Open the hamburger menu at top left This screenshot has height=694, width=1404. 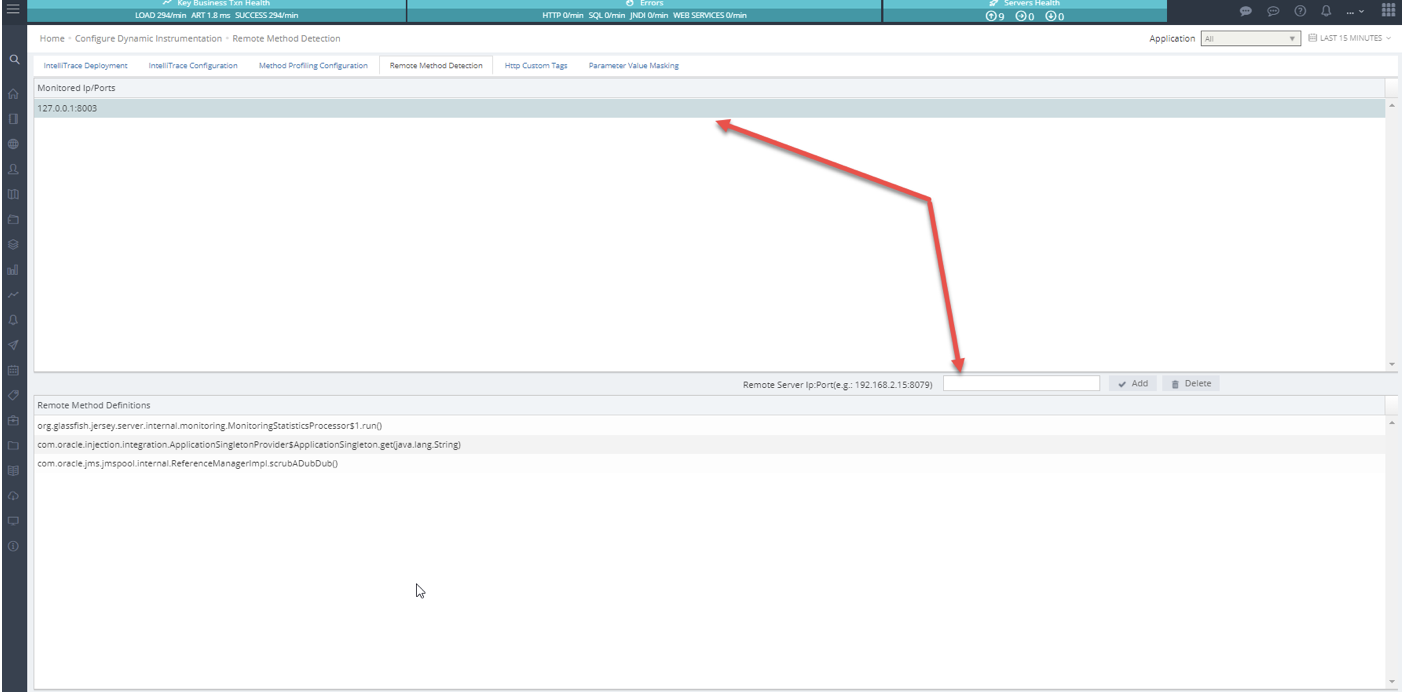tap(13, 11)
